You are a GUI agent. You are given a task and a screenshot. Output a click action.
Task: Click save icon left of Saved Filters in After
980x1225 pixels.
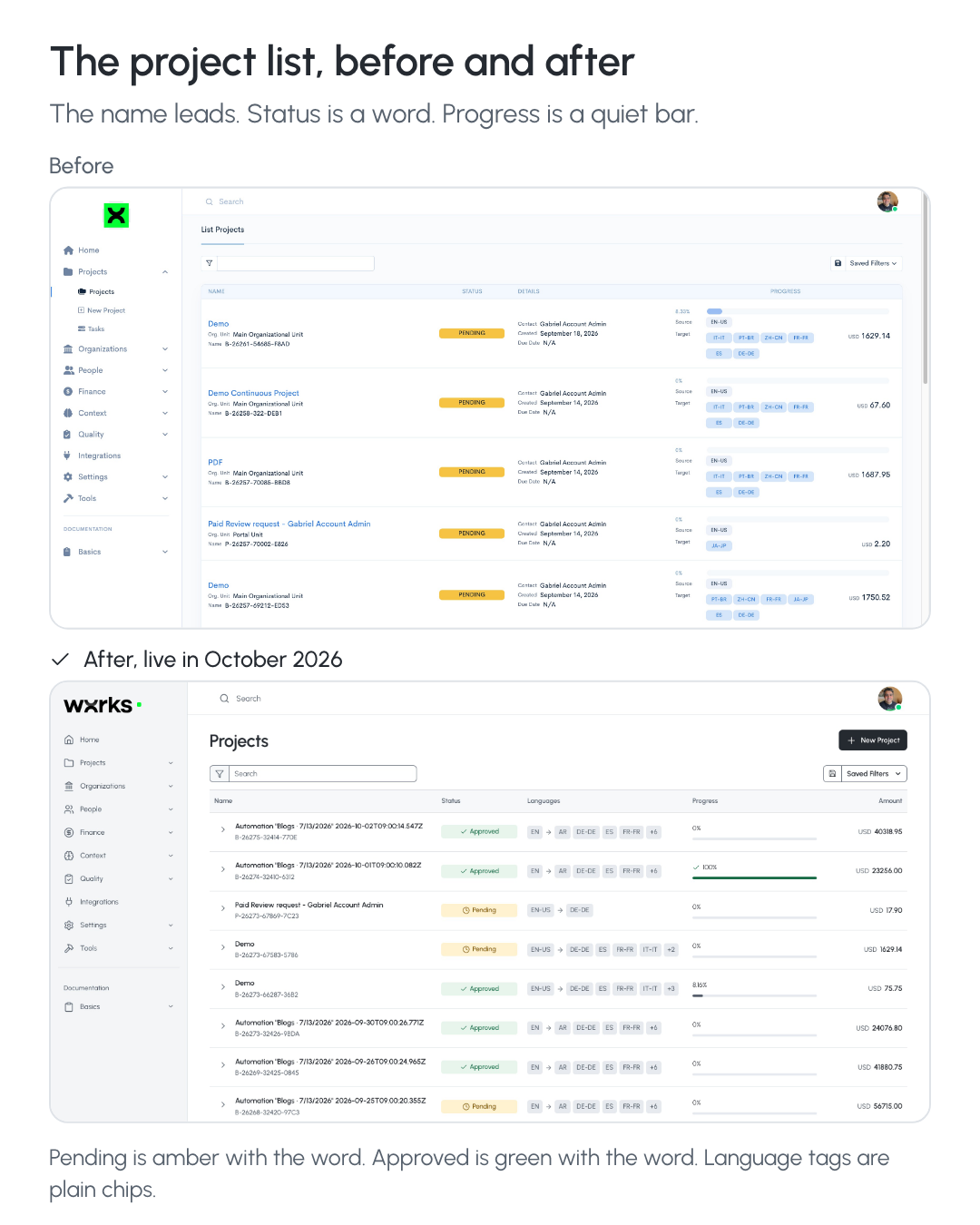tap(832, 774)
